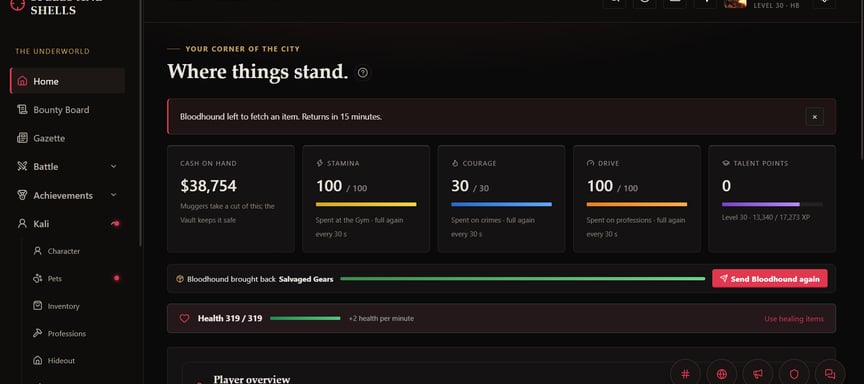
Task: Click the Talent Points card
Action: tap(772, 199)
